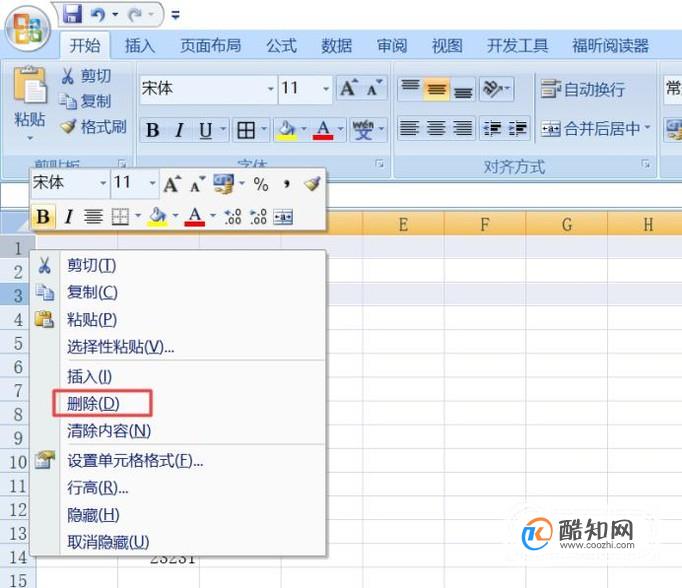Select middle align in the ribbon
Image resolution: width=682 pixels, height=588 pixels.
click(437, 88)
